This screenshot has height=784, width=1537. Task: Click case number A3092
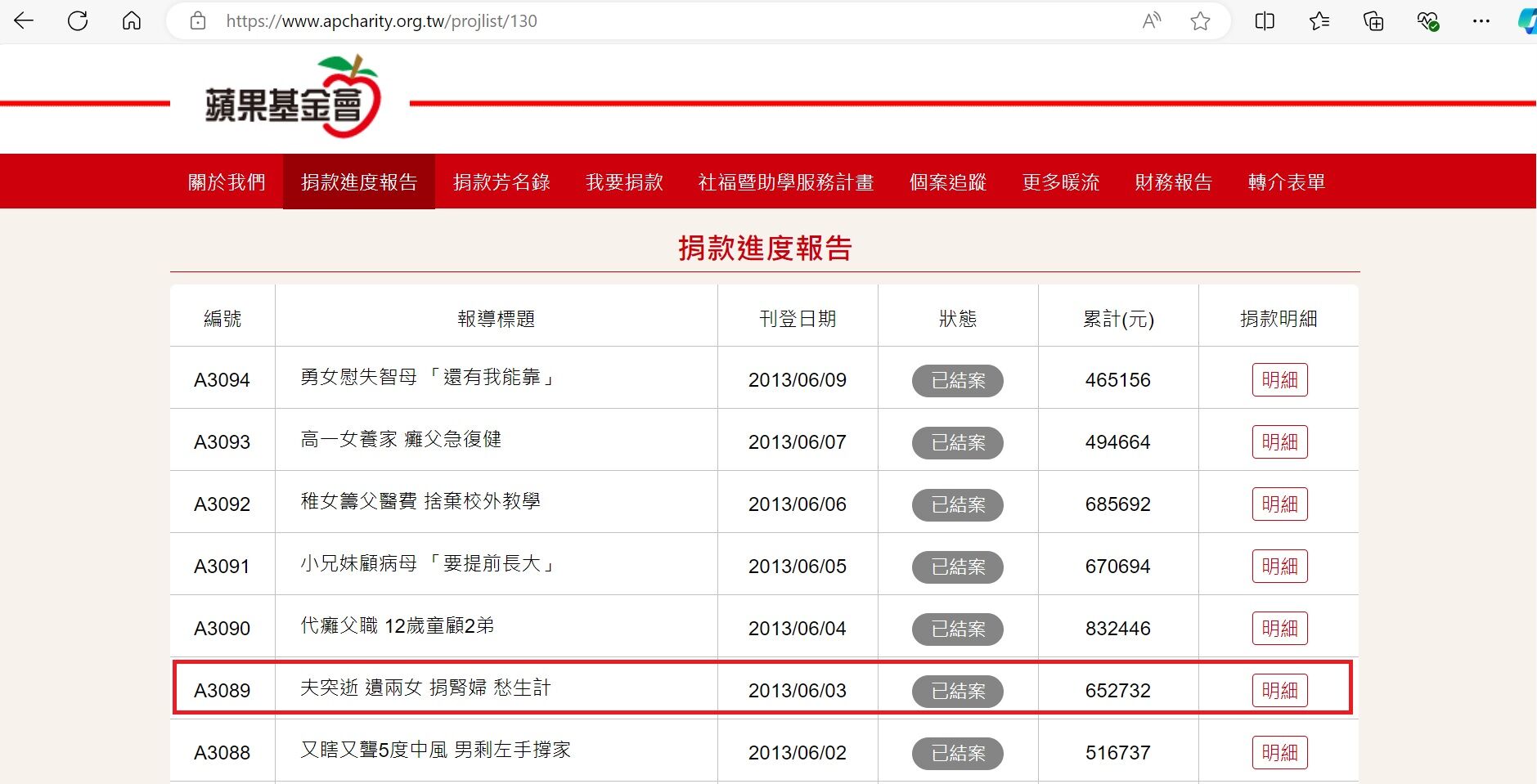222,504
